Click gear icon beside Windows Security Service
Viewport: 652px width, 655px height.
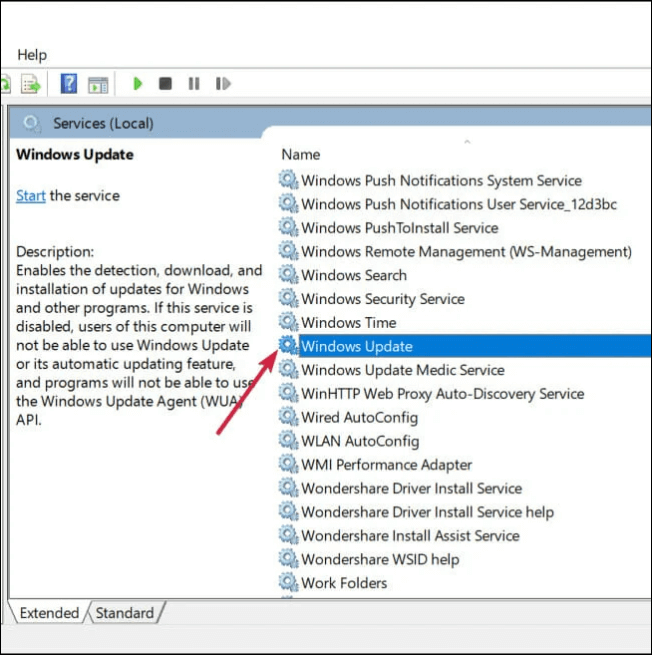point(289,298)
